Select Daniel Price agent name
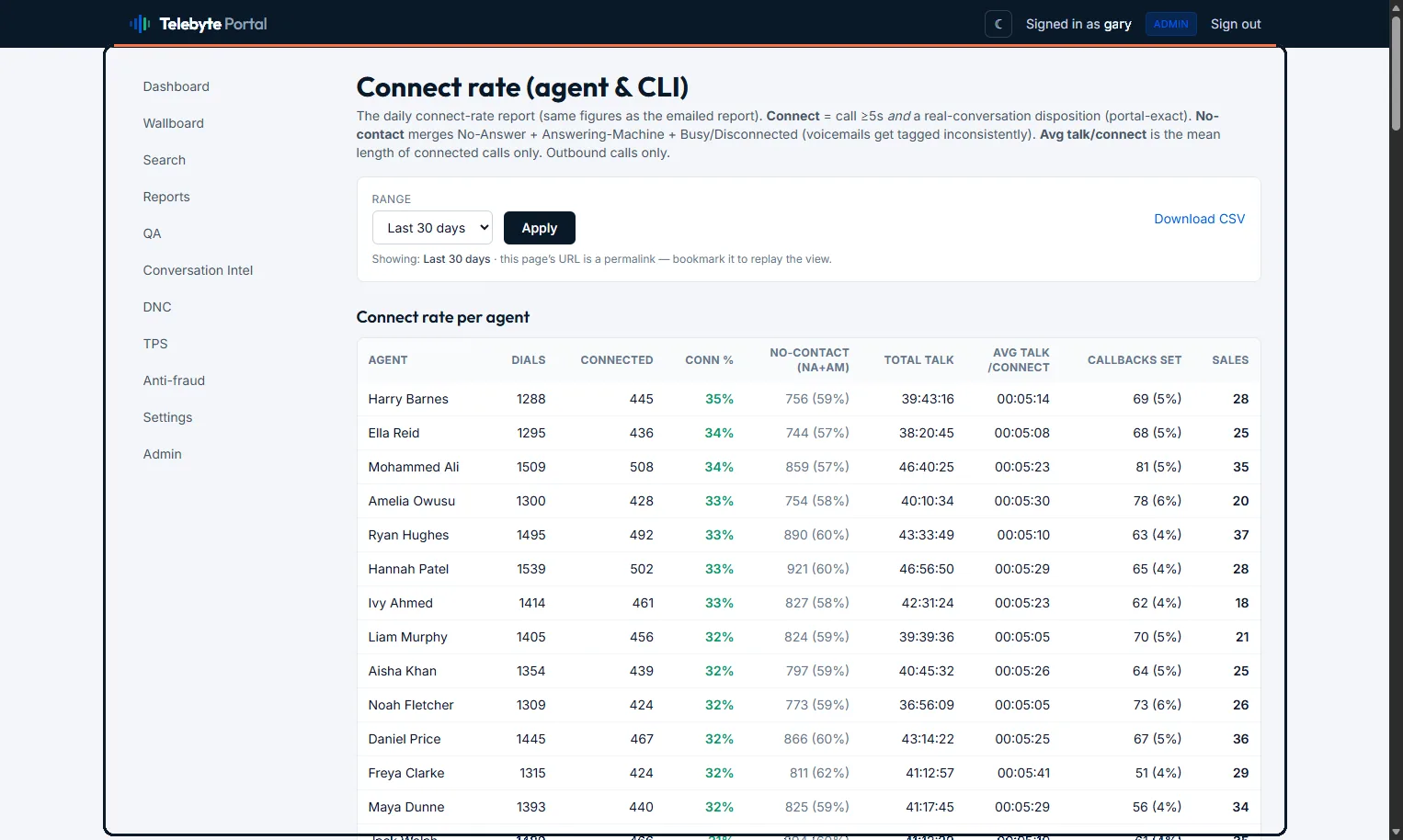 click(405, 739)
